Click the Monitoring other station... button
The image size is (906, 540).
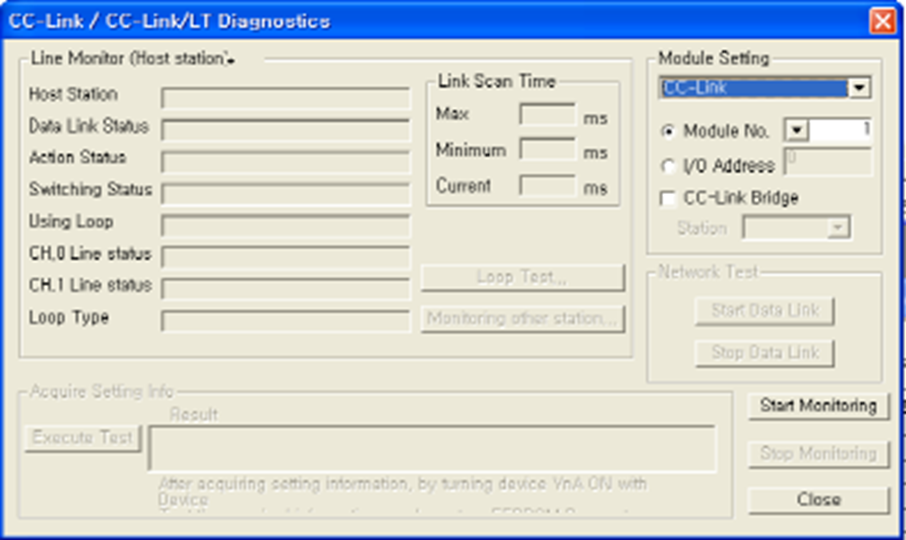522,319
